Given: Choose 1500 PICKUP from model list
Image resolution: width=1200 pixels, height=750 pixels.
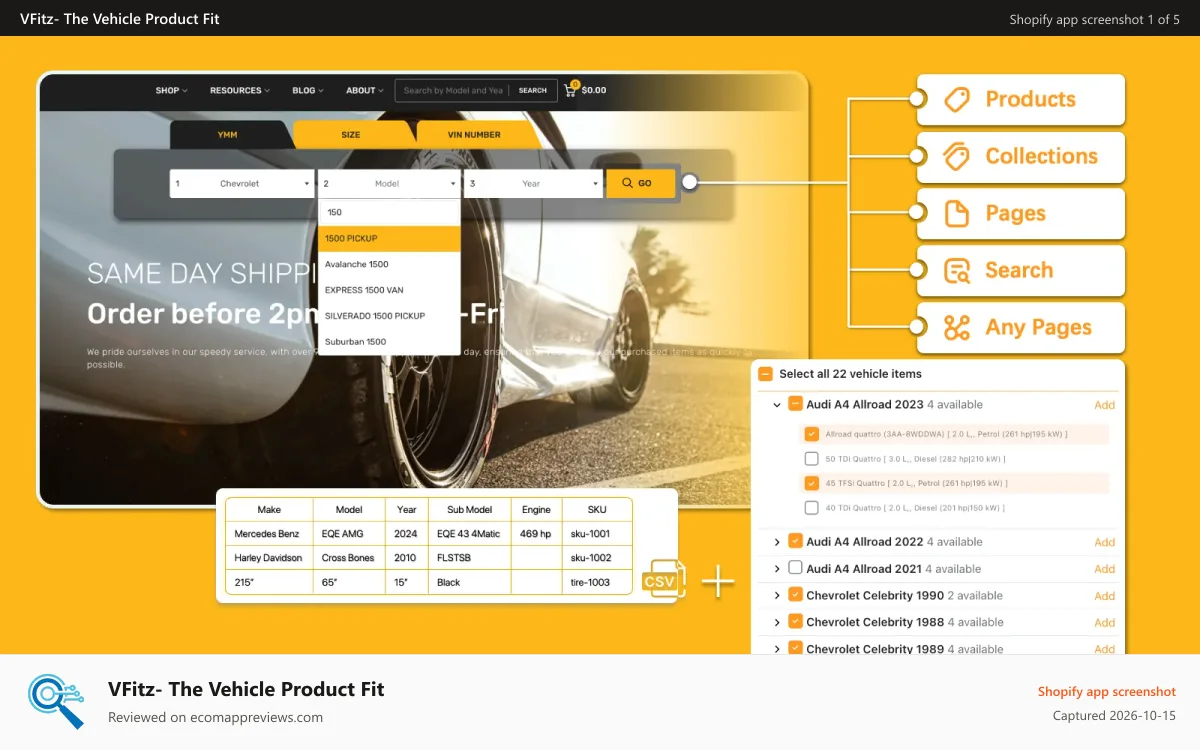Looking at the screenshot, I should coord(390,238).
